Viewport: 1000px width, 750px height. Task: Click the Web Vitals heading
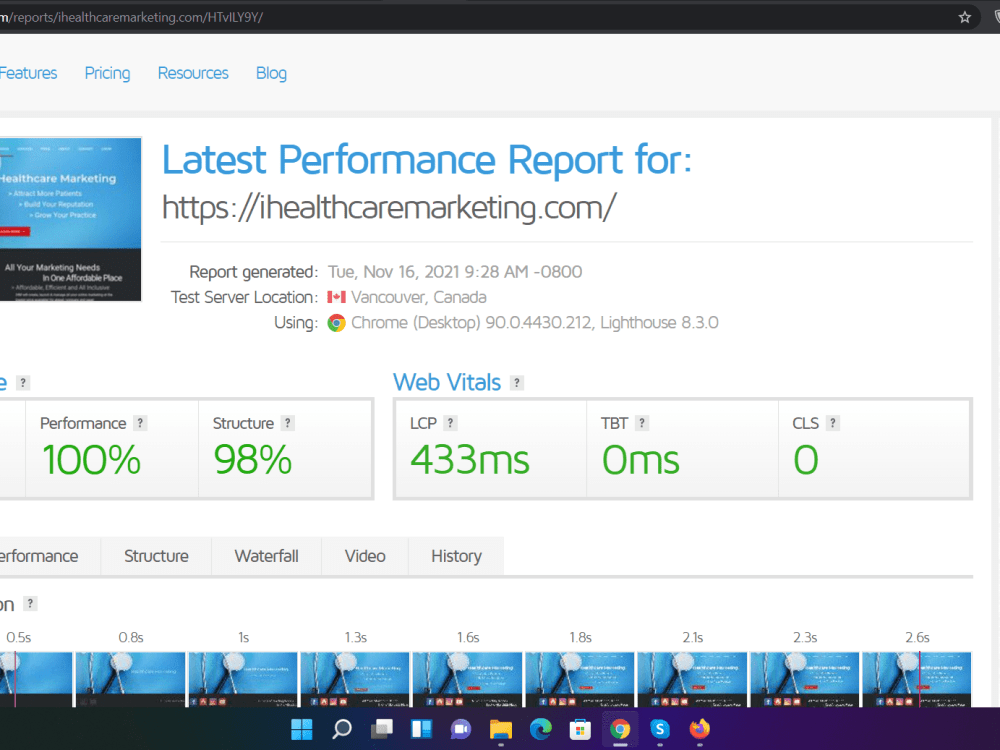(x=447, y=383)
